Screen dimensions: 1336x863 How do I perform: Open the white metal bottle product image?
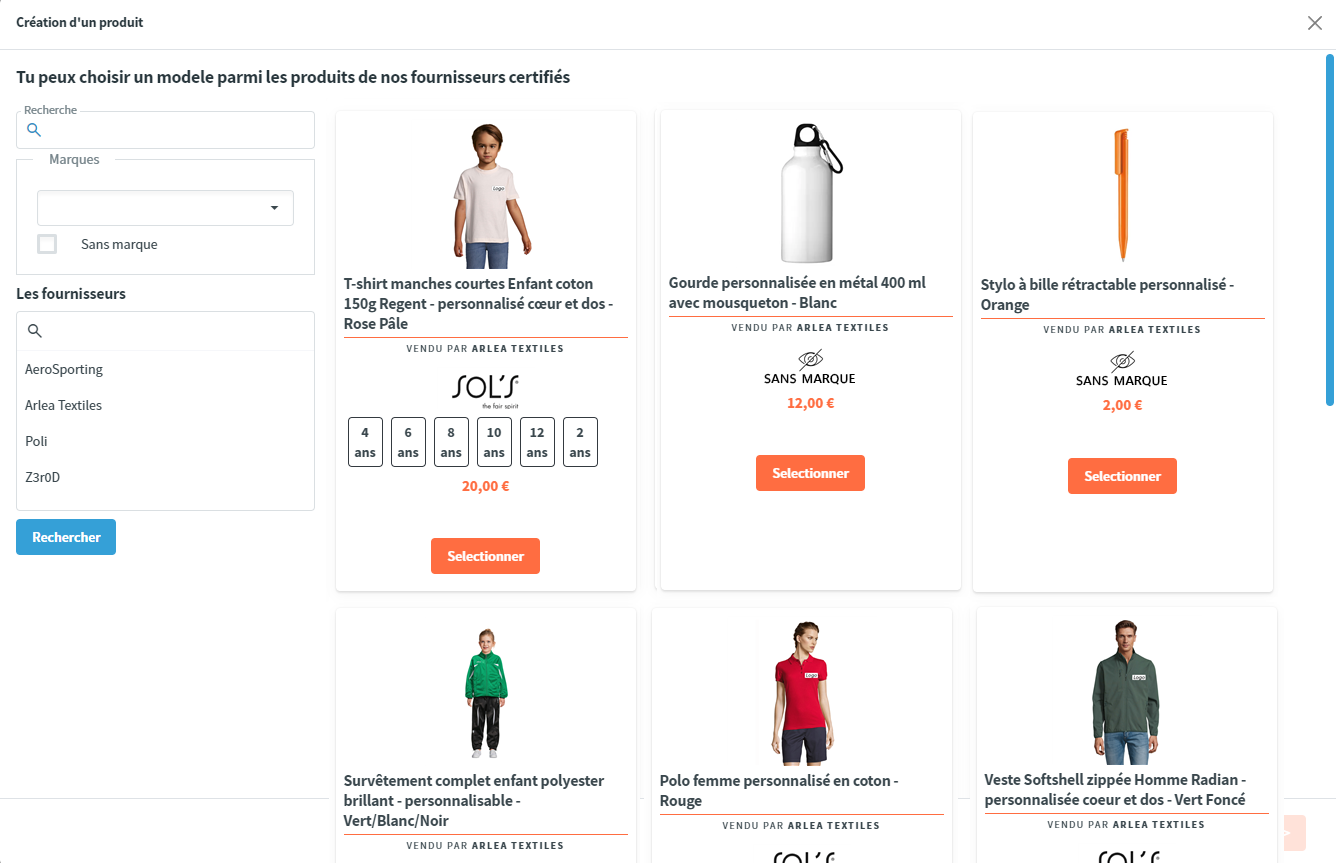point(810,193)
